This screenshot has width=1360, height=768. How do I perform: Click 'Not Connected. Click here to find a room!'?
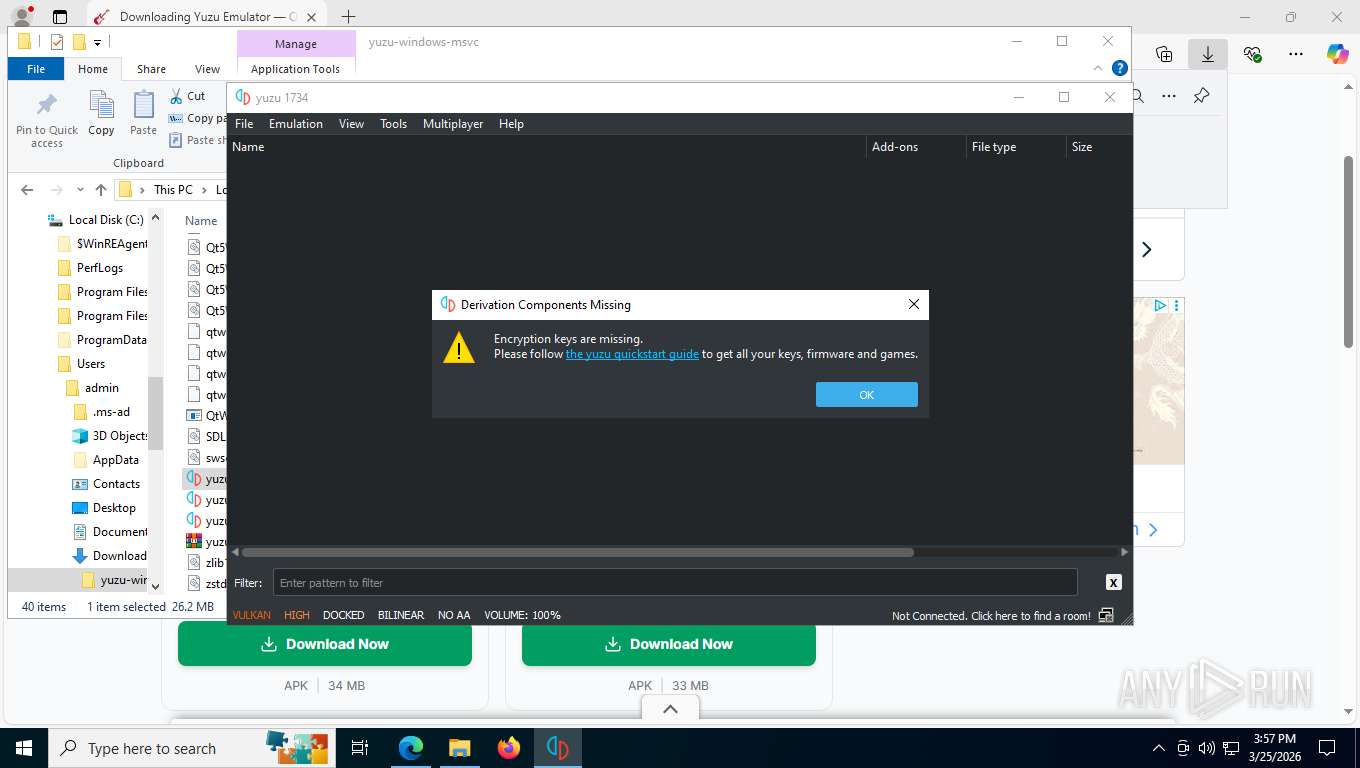991,616
